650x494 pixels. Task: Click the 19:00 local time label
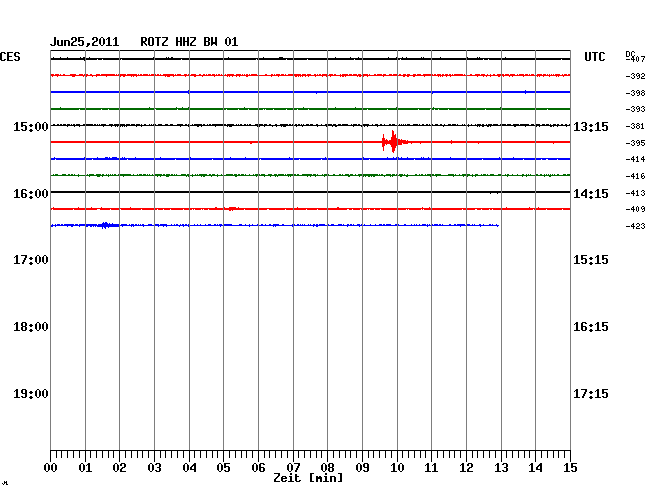(31, 394)
